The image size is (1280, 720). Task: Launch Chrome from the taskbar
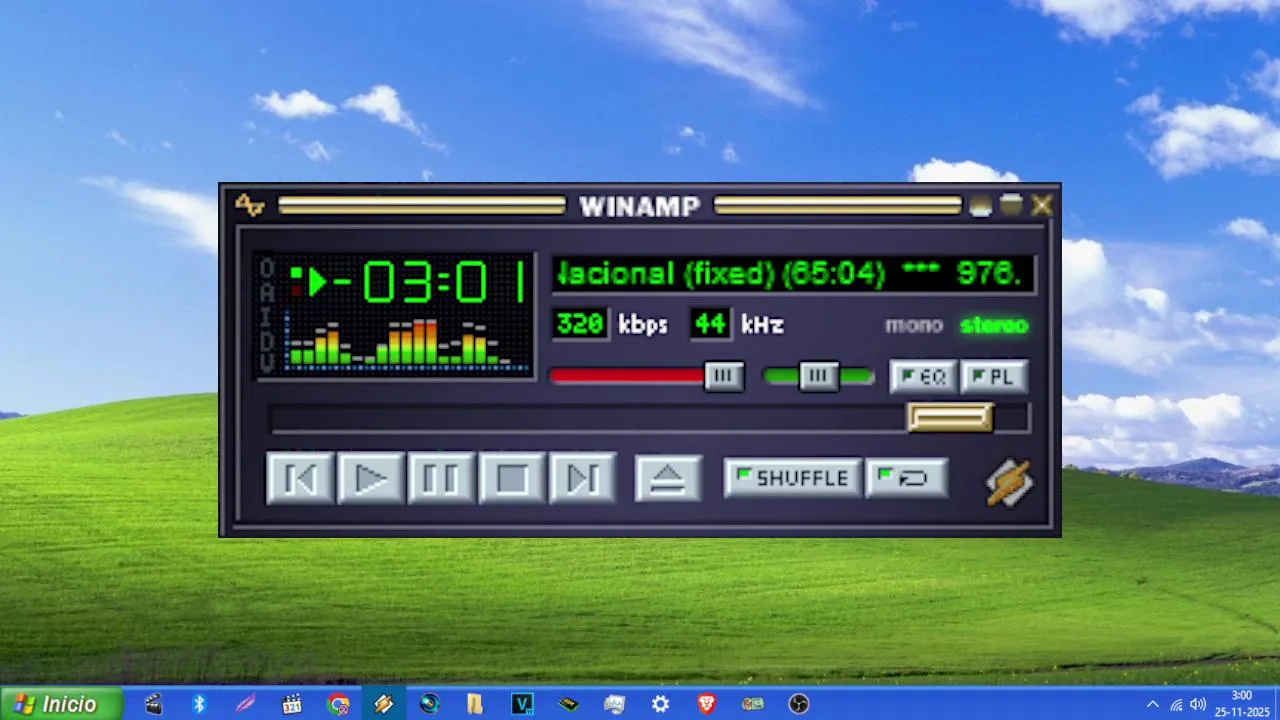(338, 704)
